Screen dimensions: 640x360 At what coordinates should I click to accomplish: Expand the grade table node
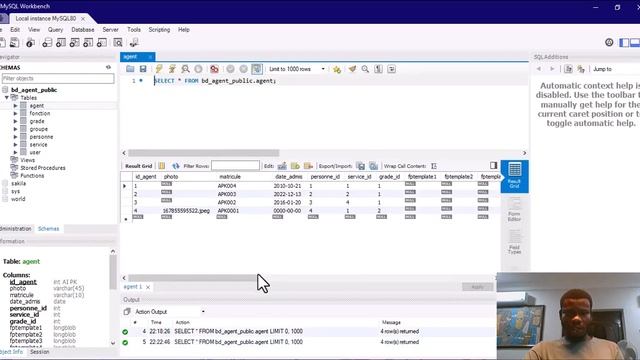pyautogui.click(x=16, y=121)
